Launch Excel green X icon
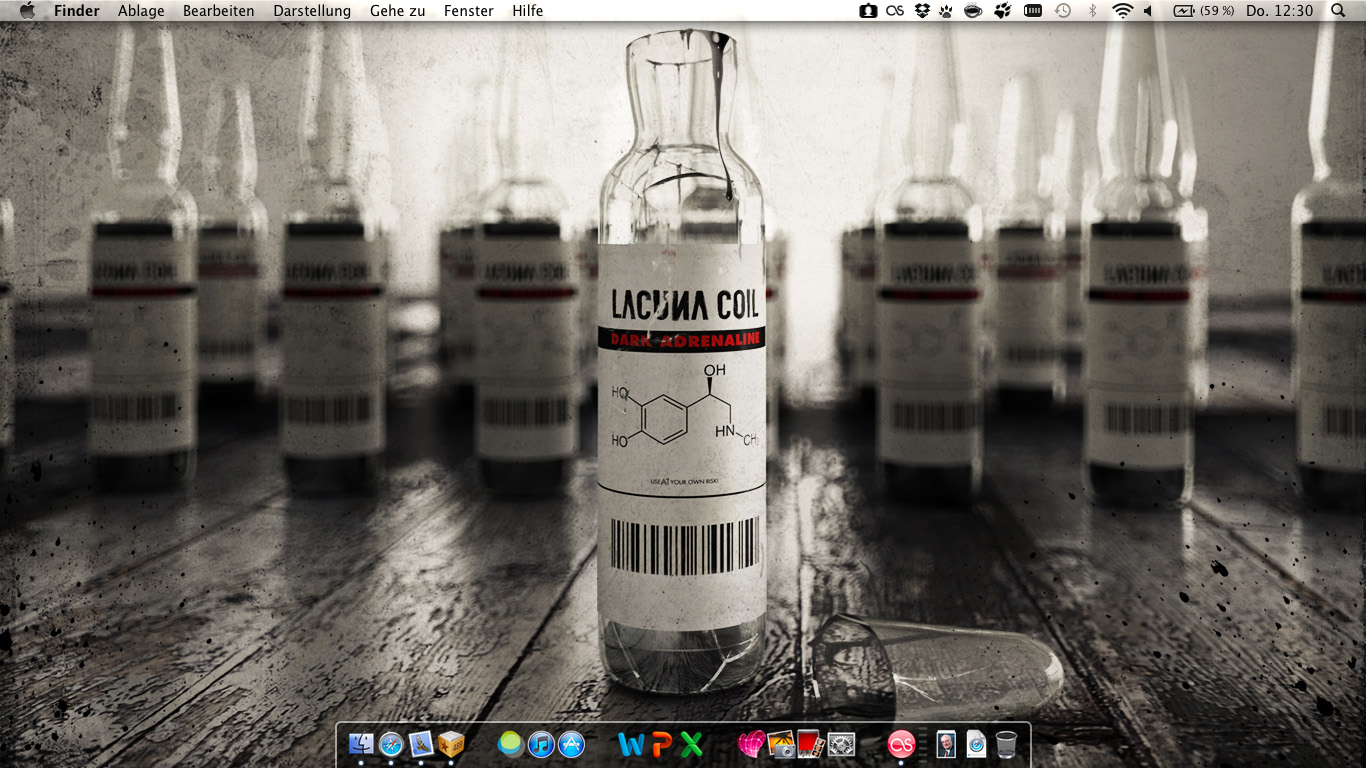1366x768 pixels. point(691,745)
